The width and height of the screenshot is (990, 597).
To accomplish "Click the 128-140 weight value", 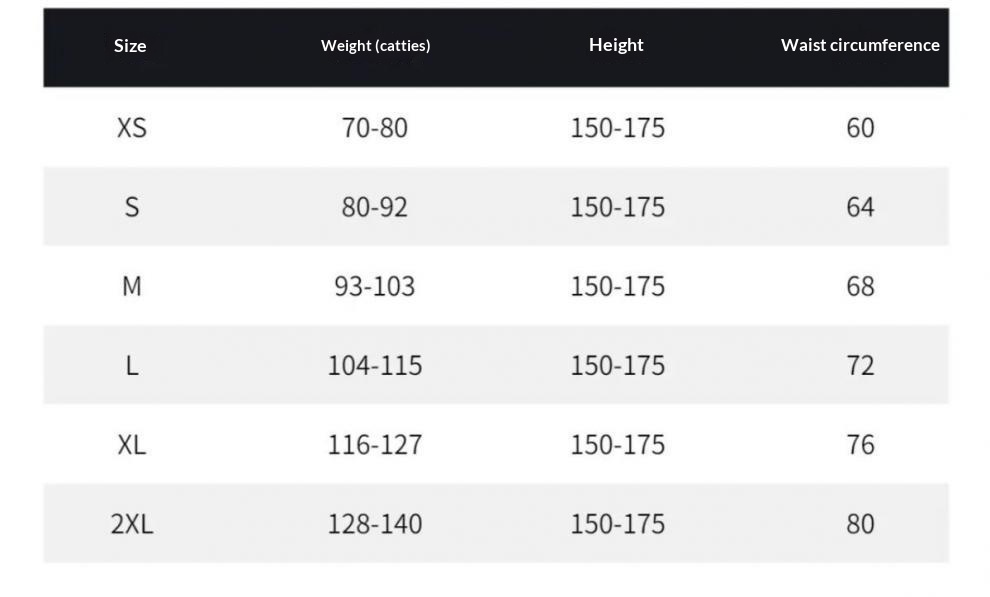I will tap(375, 523).
